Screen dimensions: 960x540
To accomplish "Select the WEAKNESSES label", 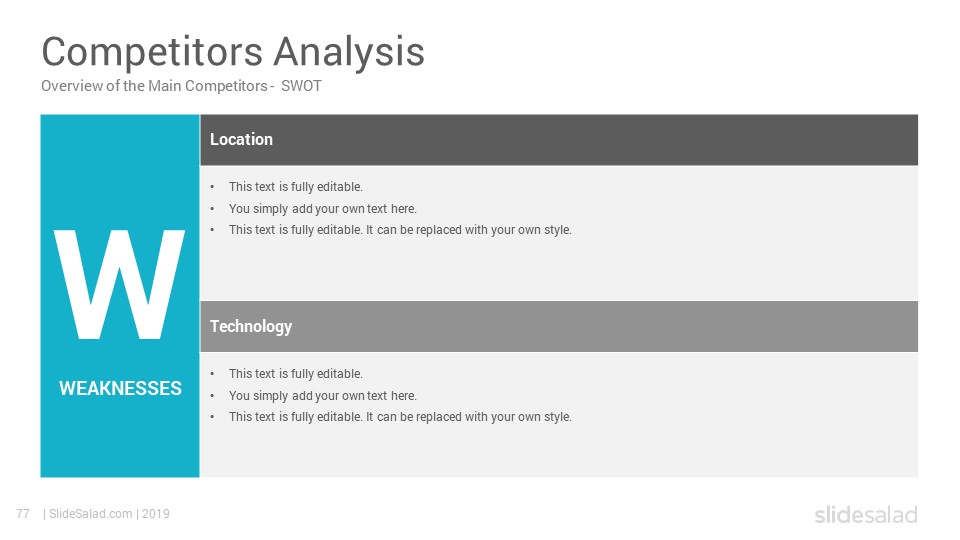I will coord(121,388).
